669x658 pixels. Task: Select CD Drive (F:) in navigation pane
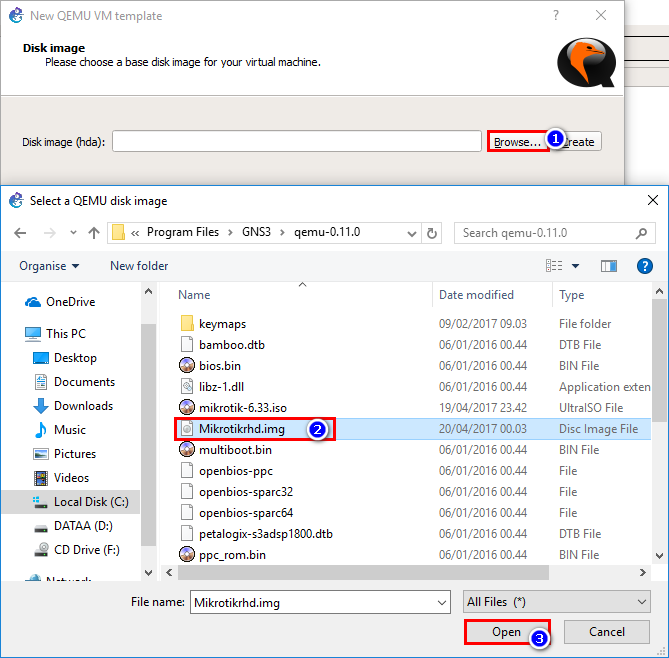pos(77,550)
